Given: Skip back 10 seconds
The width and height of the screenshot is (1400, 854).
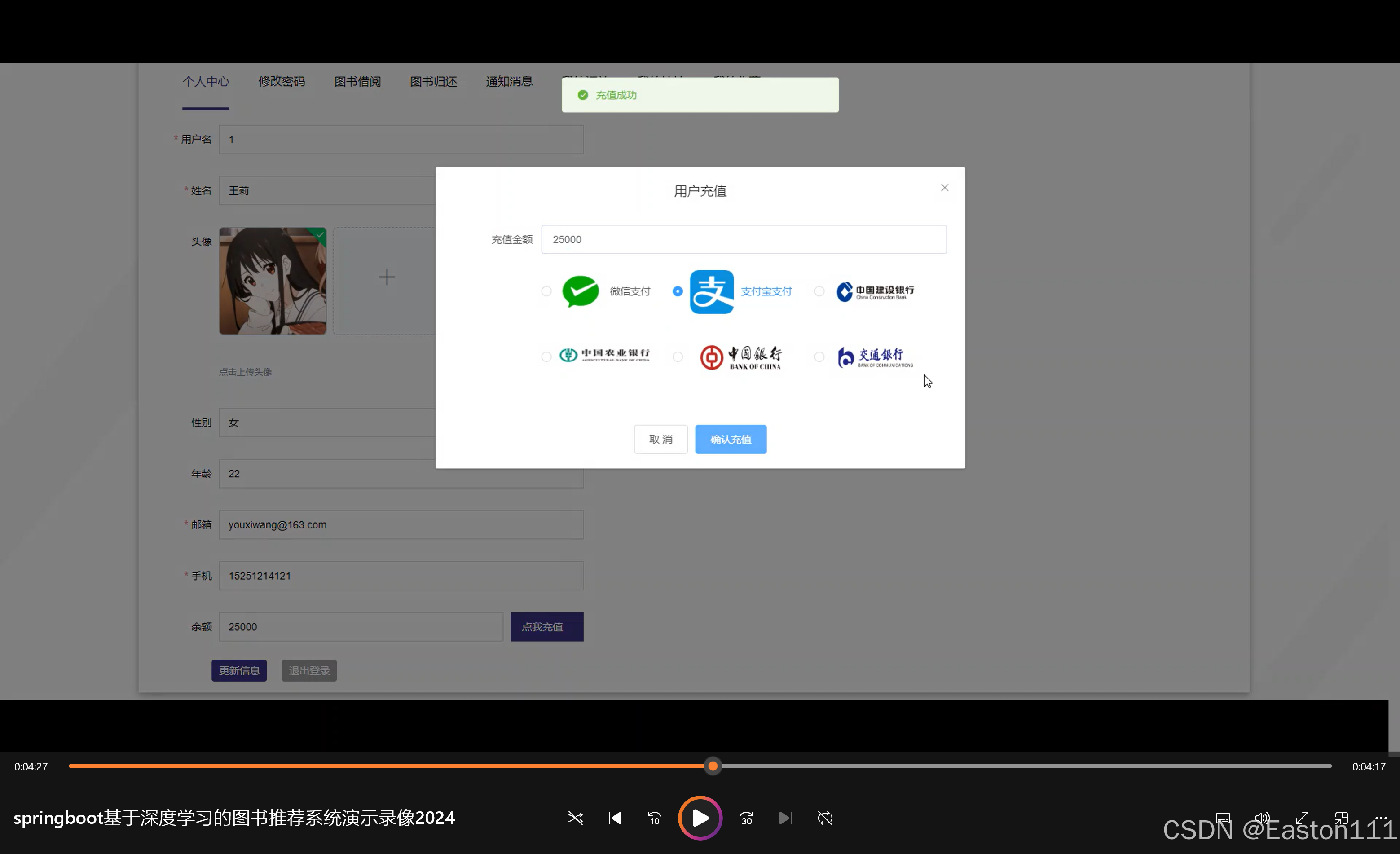Looking at the screenshot, I should click(x=655, y=818).
